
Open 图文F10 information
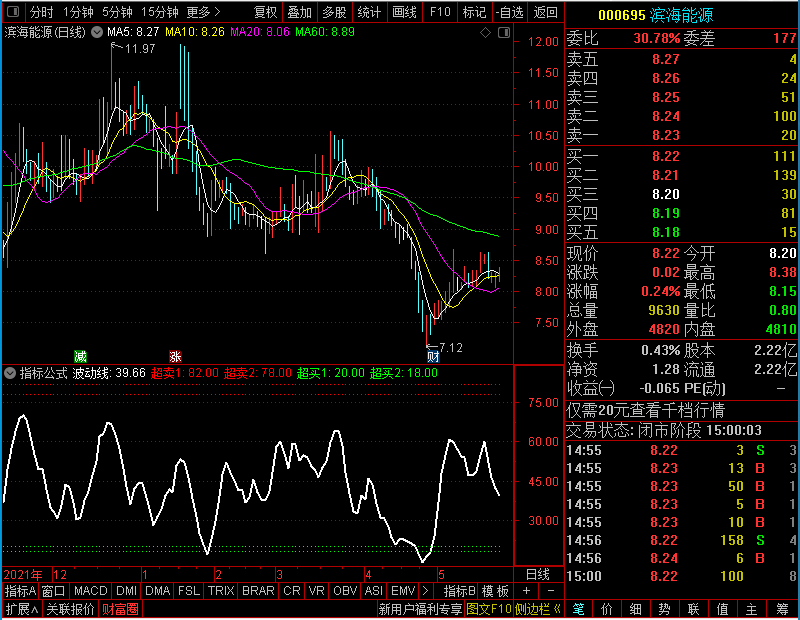pyautogui.click(x=489, y=609)
